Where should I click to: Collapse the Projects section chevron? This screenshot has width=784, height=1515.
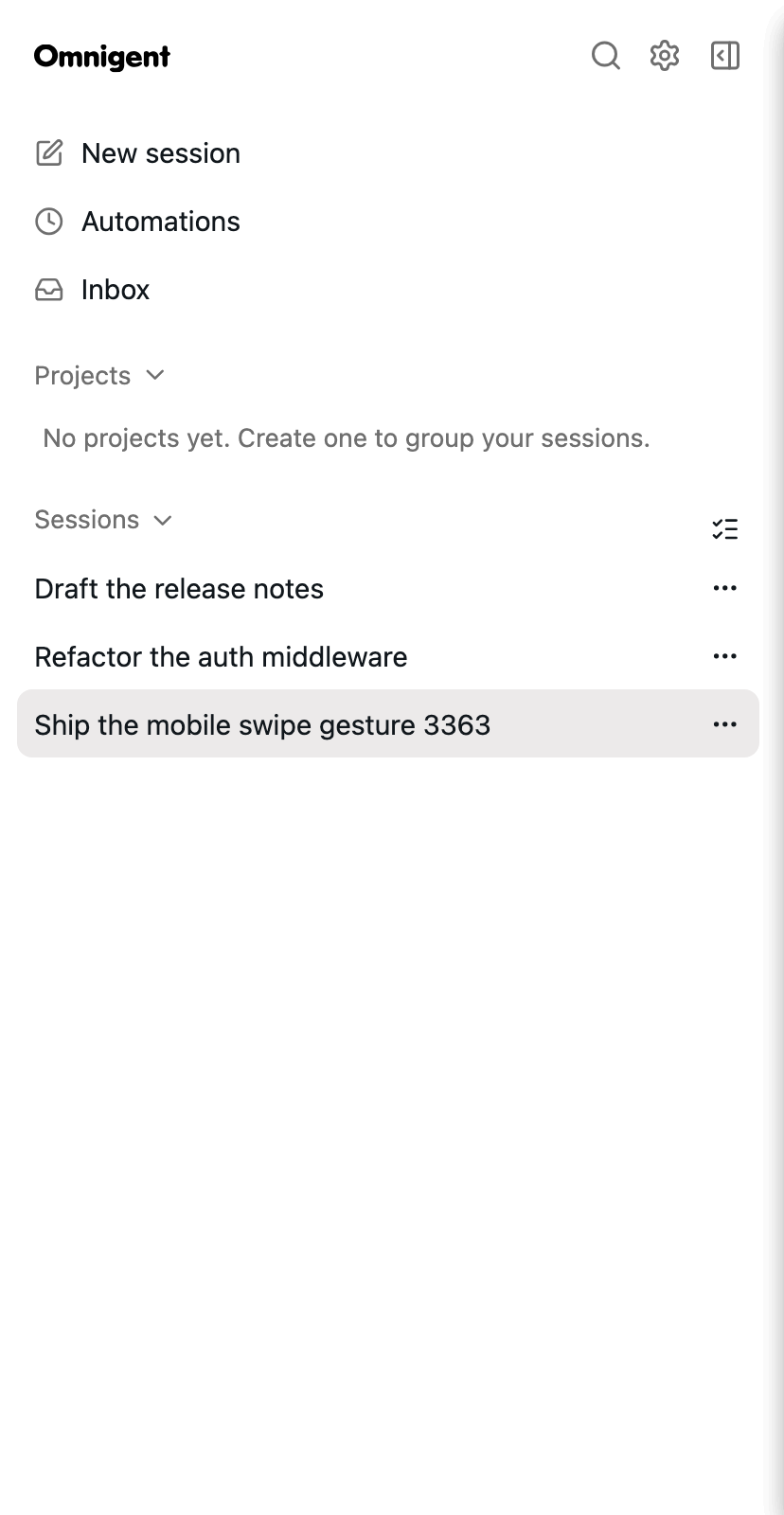point(155,375)
